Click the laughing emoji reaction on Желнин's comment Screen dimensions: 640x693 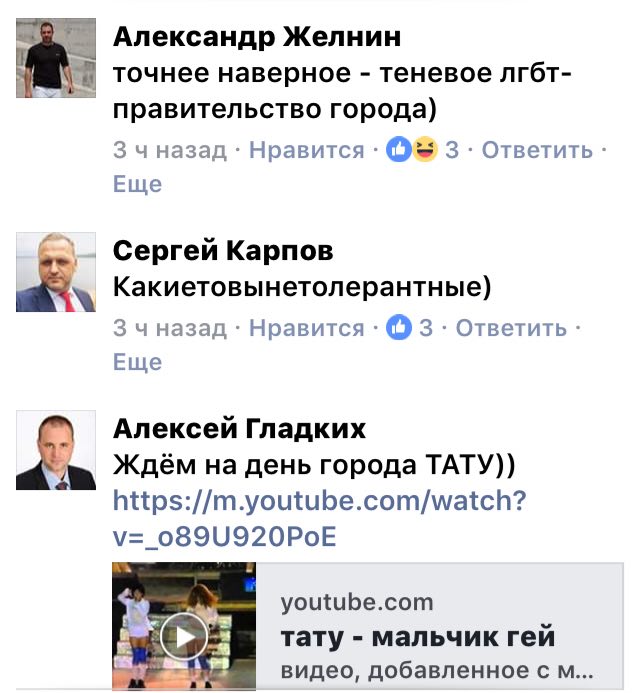pyautogui.click(x=425, y=149)
